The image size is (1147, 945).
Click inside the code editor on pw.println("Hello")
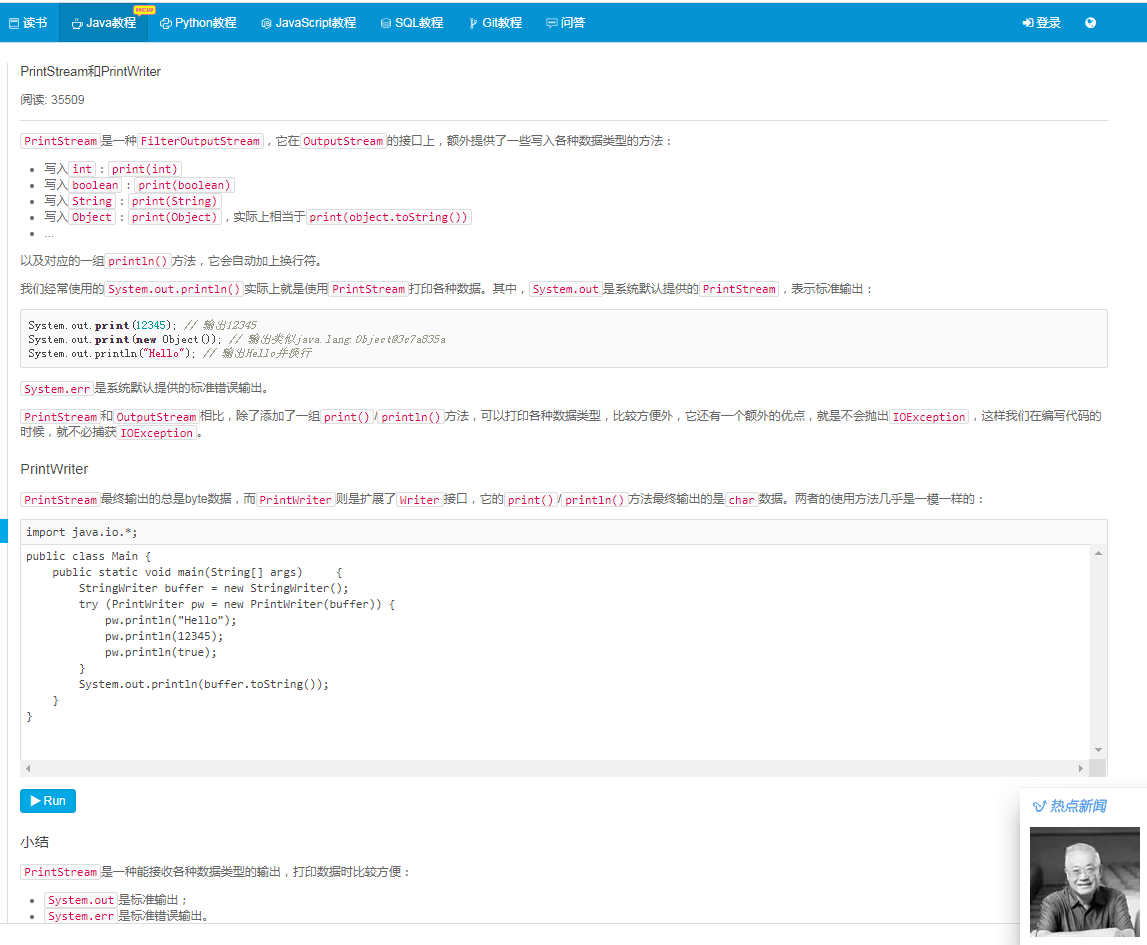[170, 620]
